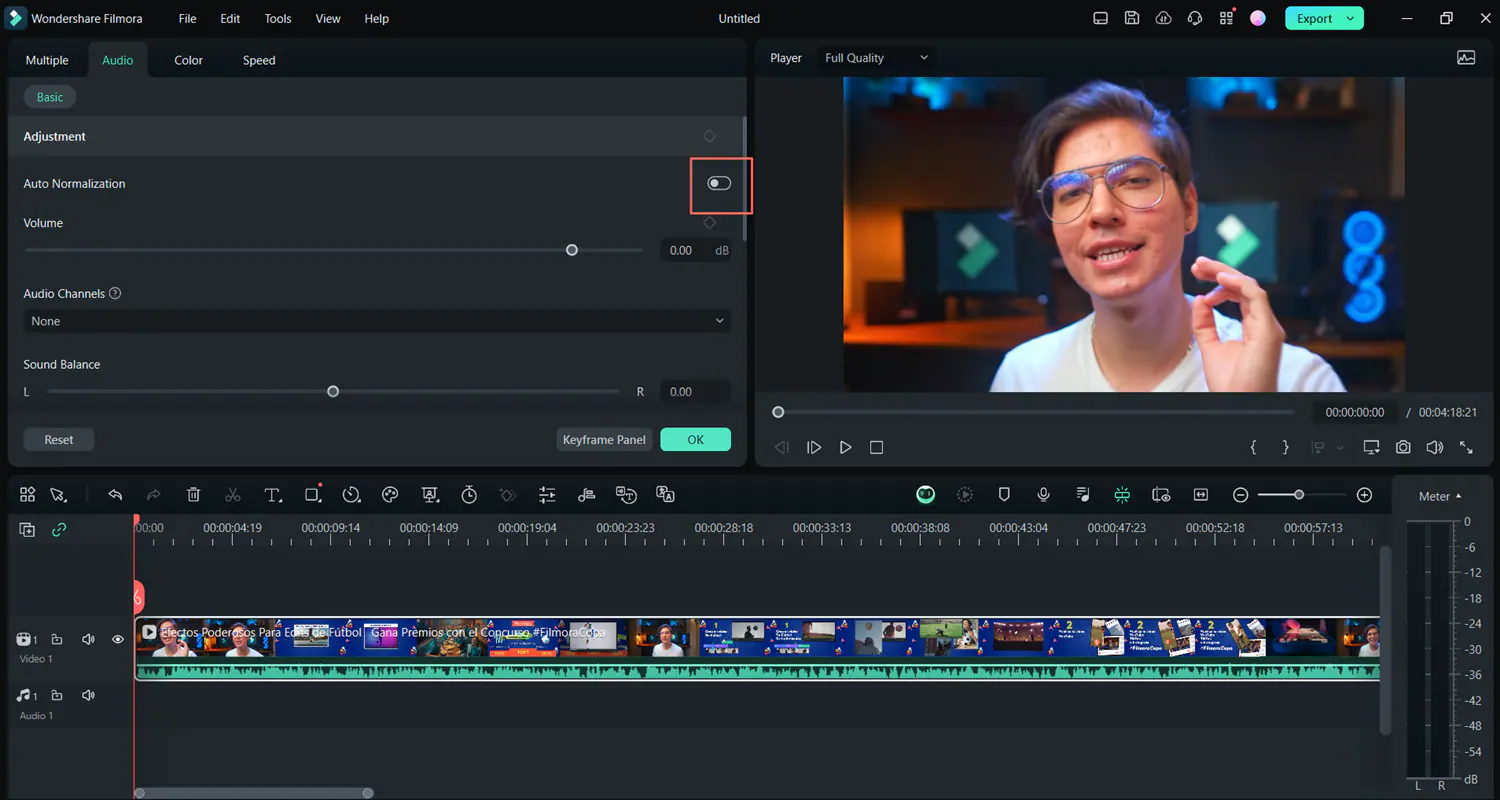The image size is (1500, 800).
Task: Click the Keyframe Panel button
Action: 604,440
